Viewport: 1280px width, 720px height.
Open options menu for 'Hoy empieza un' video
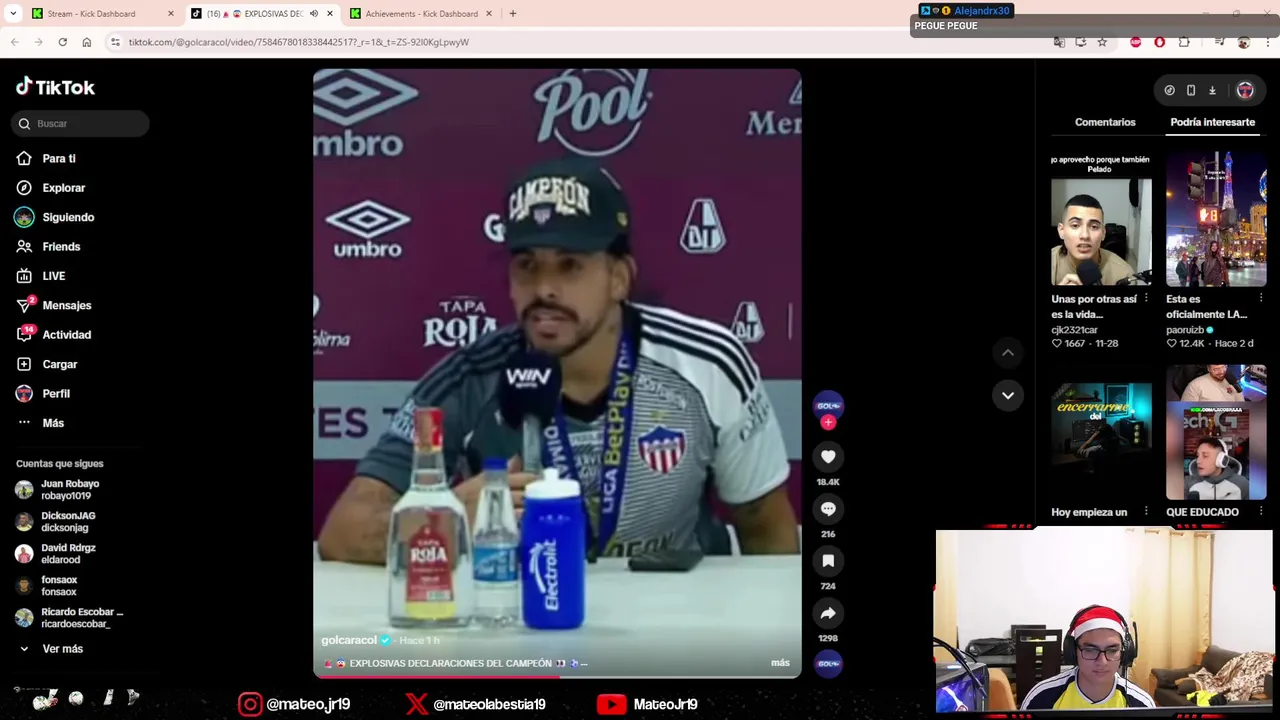1146,512
